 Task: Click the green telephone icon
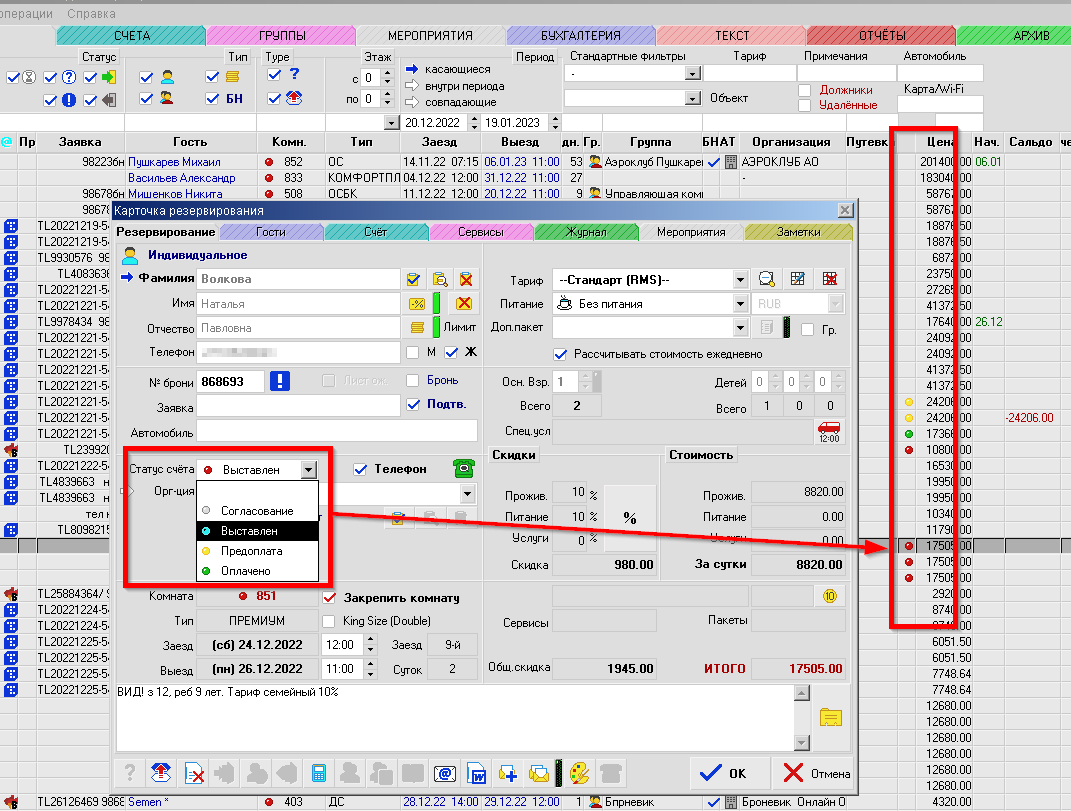[x=462, y=468]
